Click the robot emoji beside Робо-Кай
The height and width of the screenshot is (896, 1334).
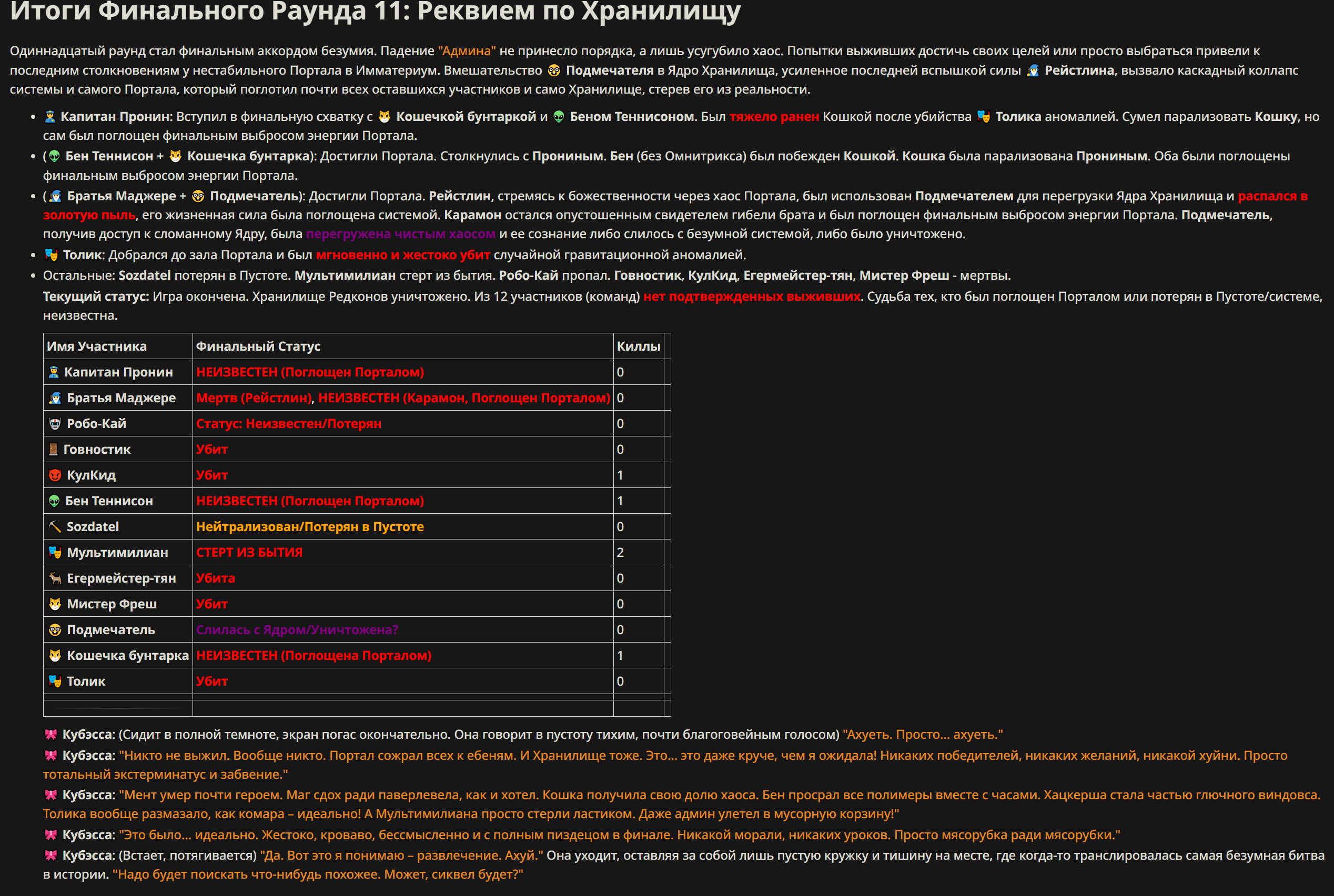[x=55, y=424]
